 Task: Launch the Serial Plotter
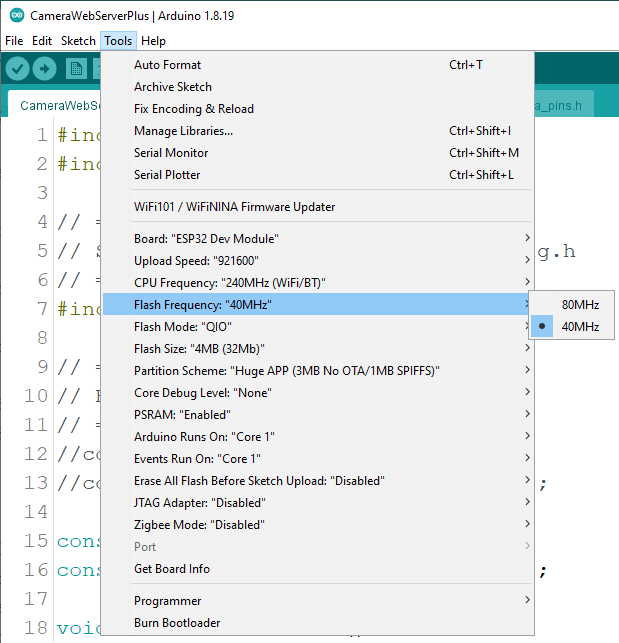318,175
